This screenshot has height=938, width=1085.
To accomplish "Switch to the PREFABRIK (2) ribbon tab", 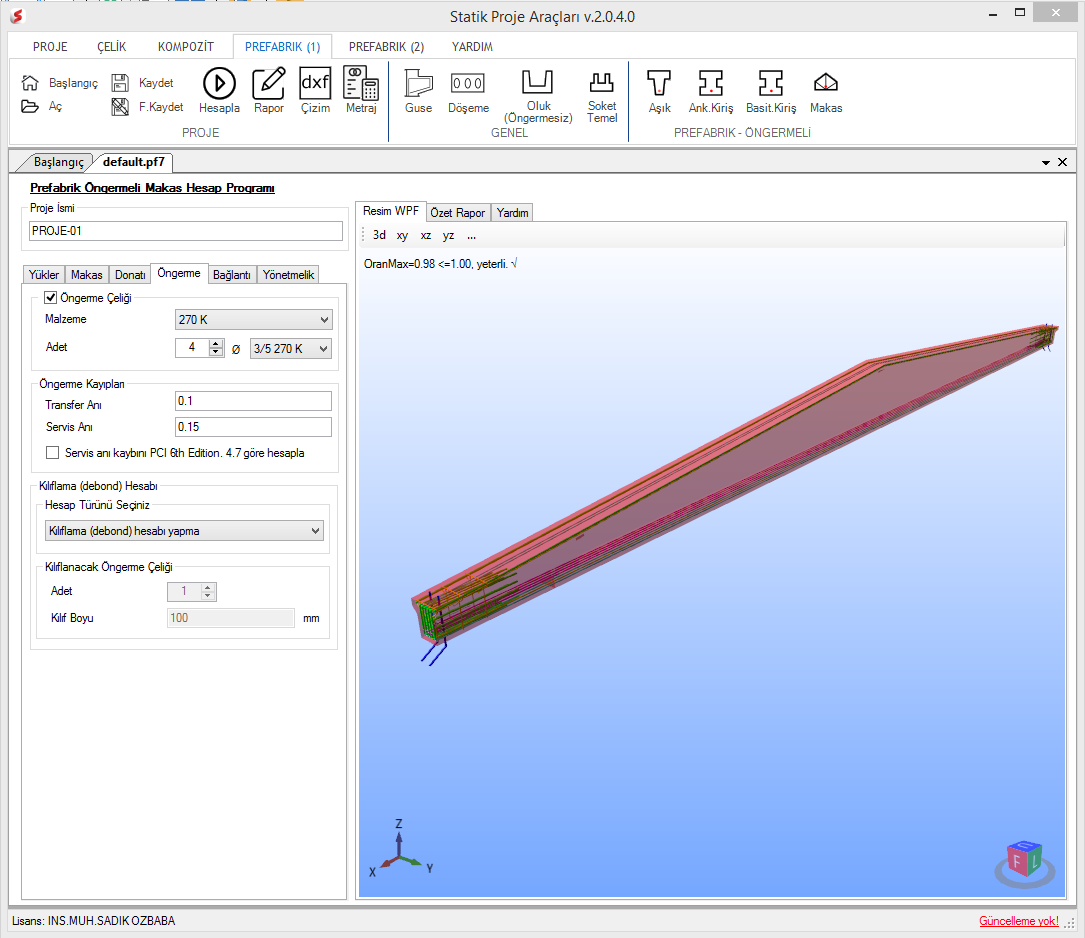I will coord(386,47).
